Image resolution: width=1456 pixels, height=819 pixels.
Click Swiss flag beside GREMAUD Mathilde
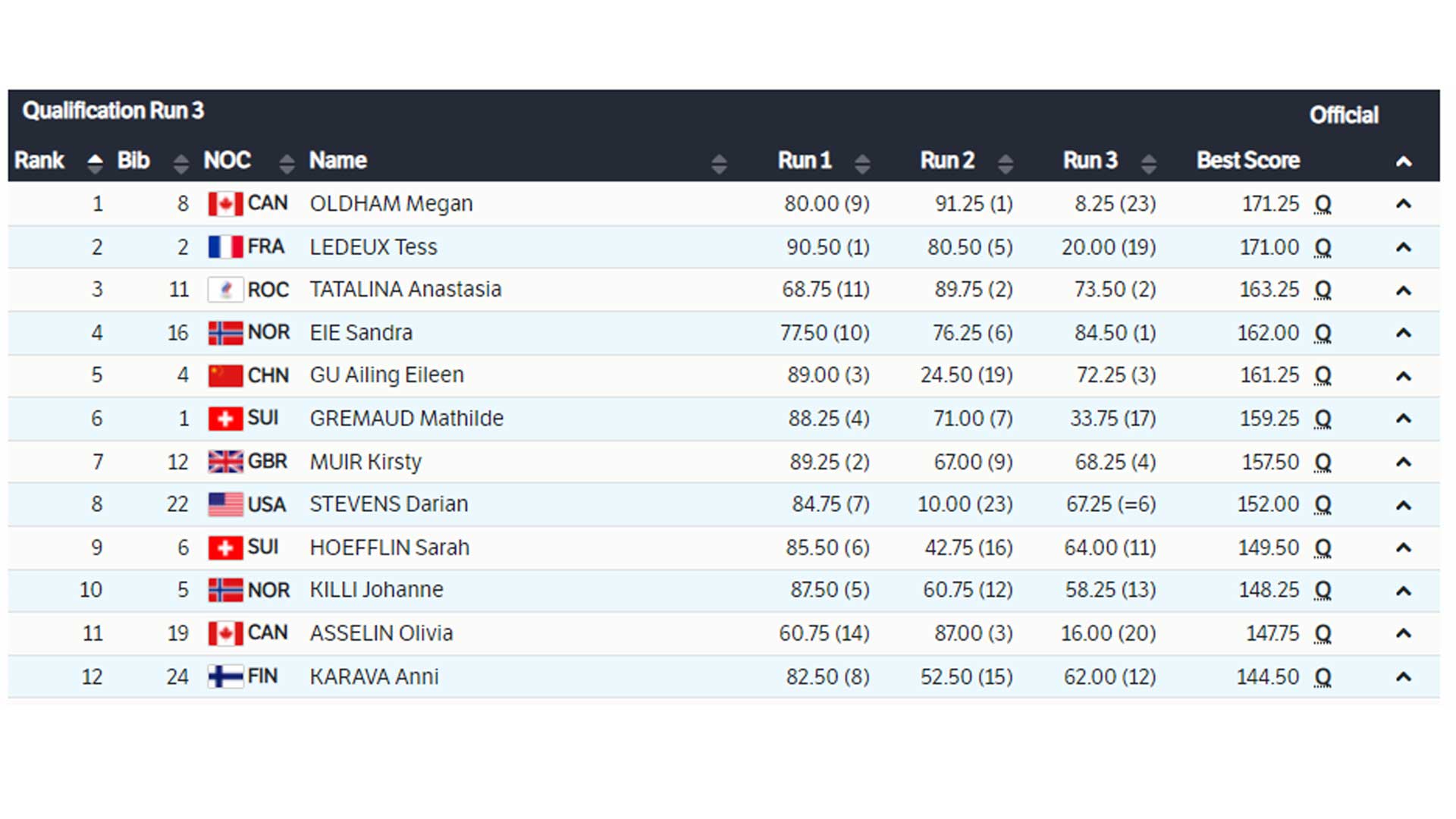pyautogui.click(x=225, y=419)
